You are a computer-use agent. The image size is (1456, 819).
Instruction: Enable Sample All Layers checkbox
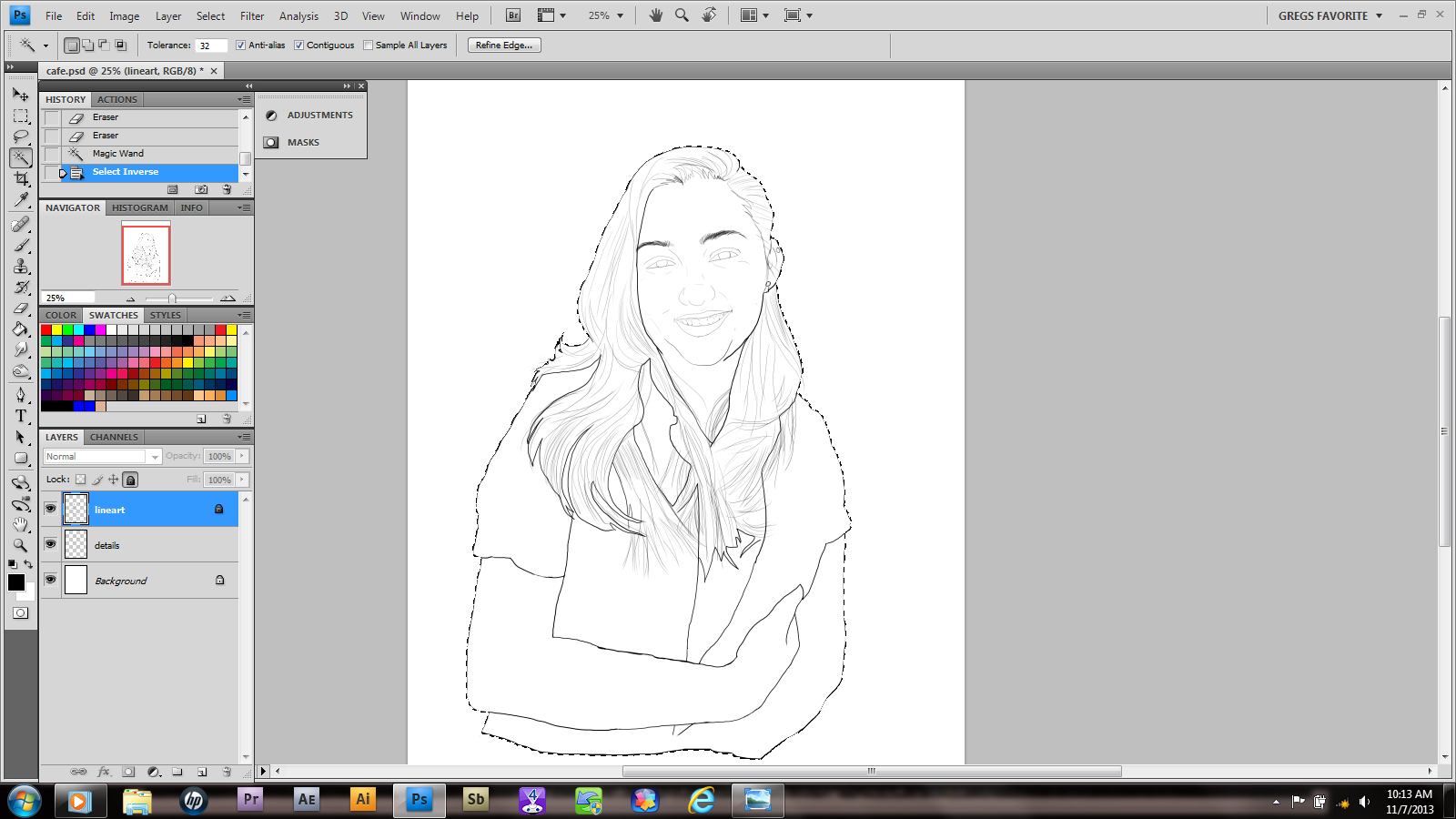tap(369, 45)
